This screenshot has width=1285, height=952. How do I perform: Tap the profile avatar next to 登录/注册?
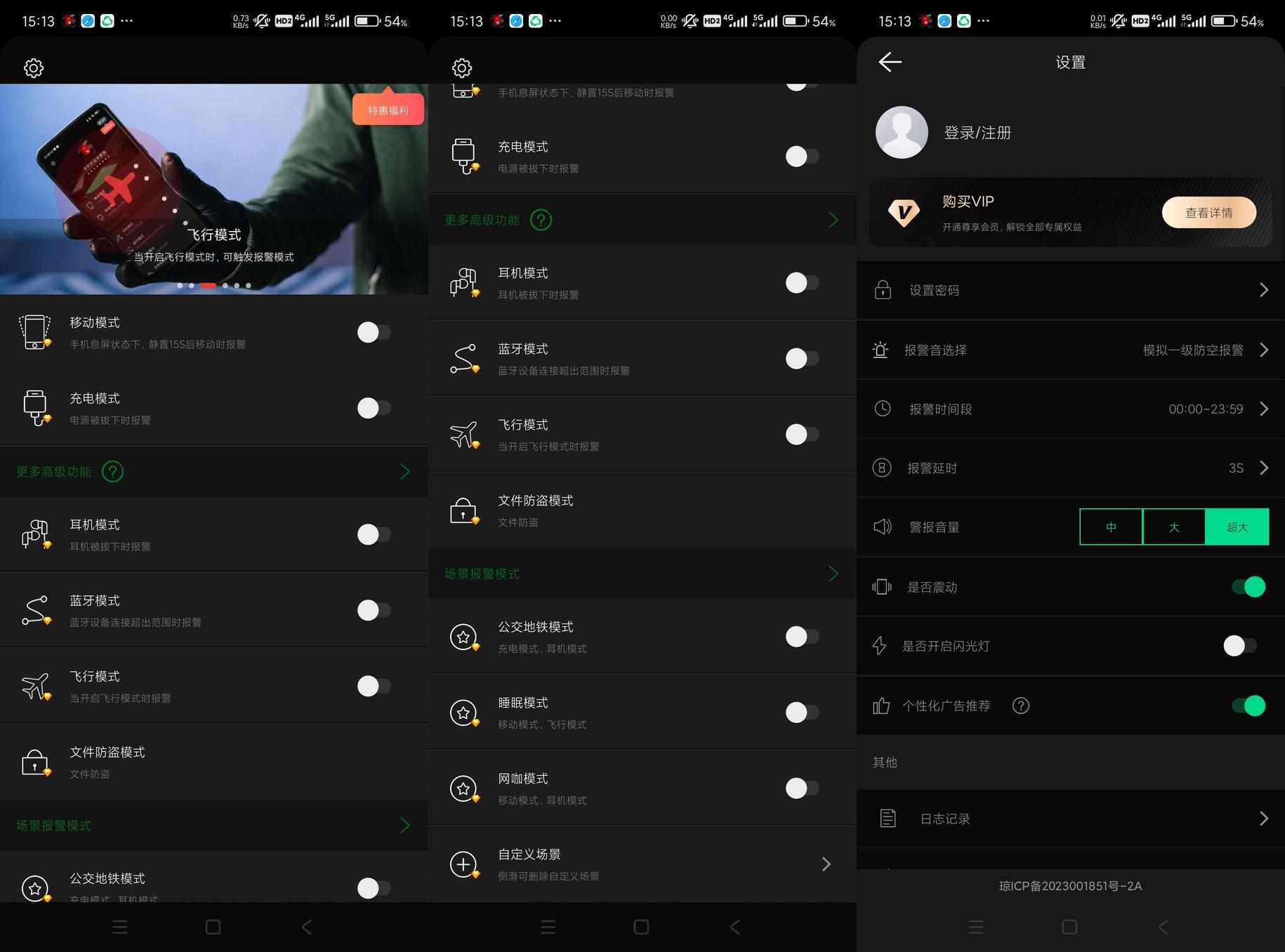(x=902, y=132)
